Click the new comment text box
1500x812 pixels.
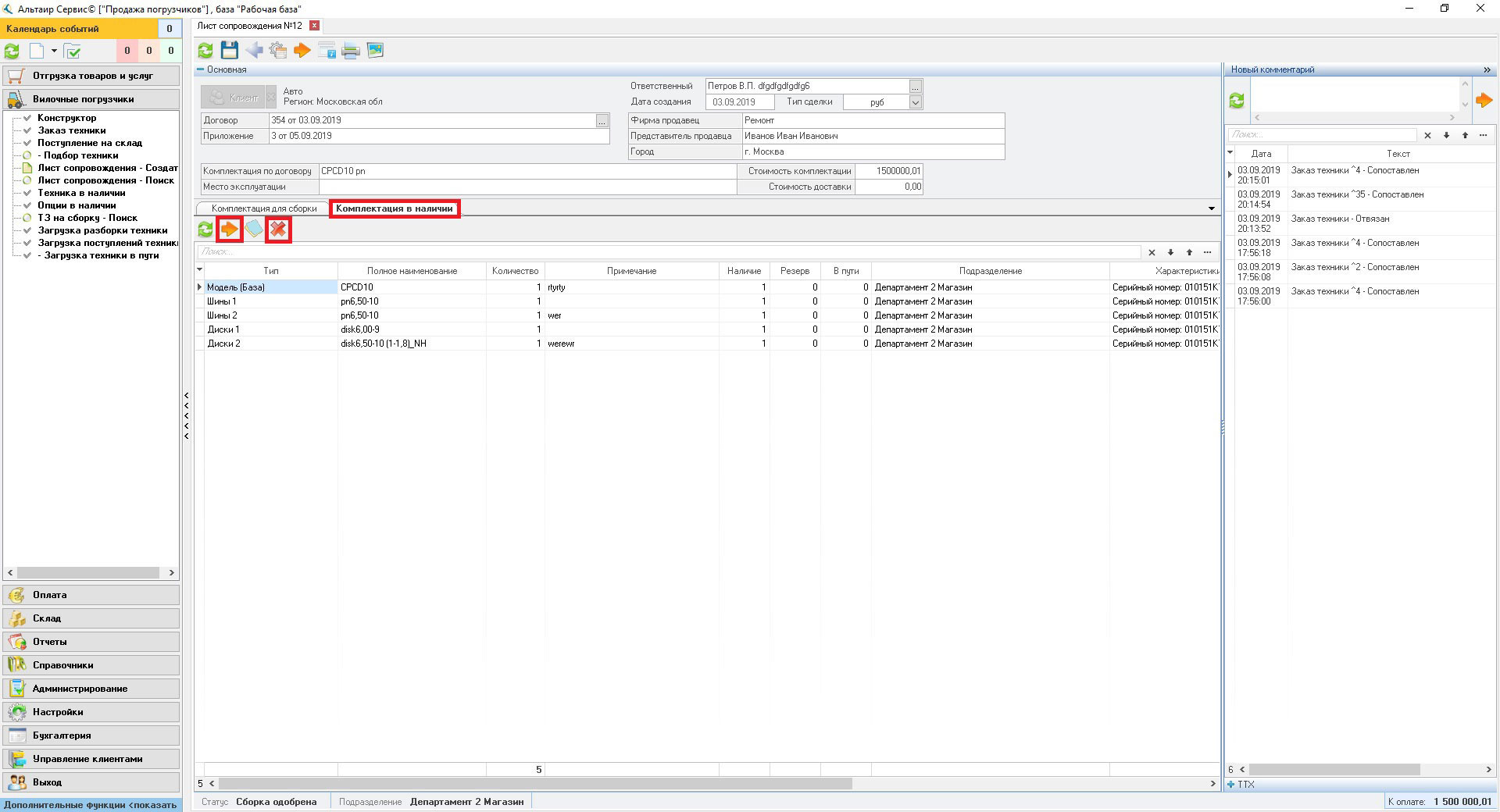[1354, 95]
